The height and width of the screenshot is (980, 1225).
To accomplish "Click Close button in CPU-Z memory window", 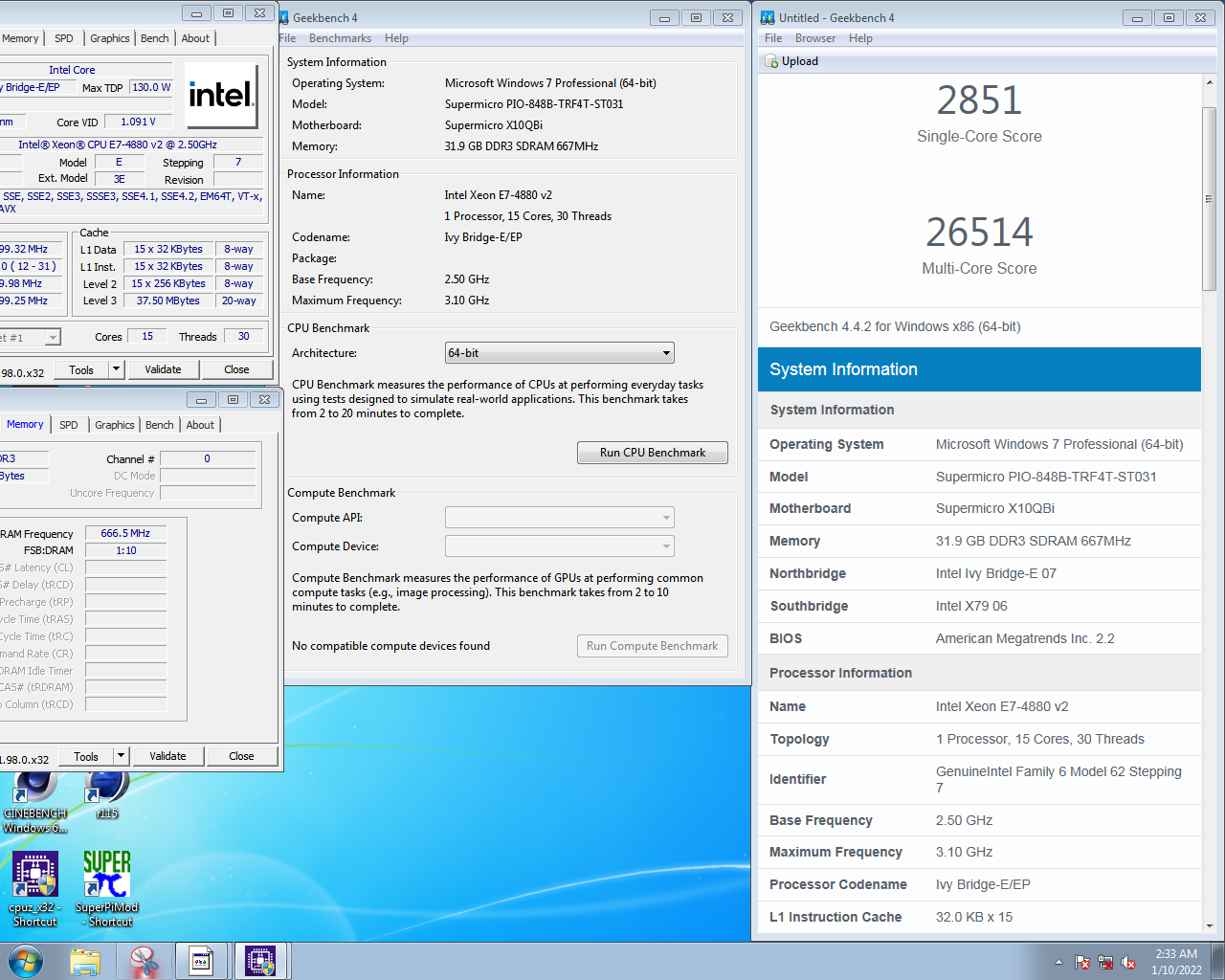I will [x=241, y=756].
